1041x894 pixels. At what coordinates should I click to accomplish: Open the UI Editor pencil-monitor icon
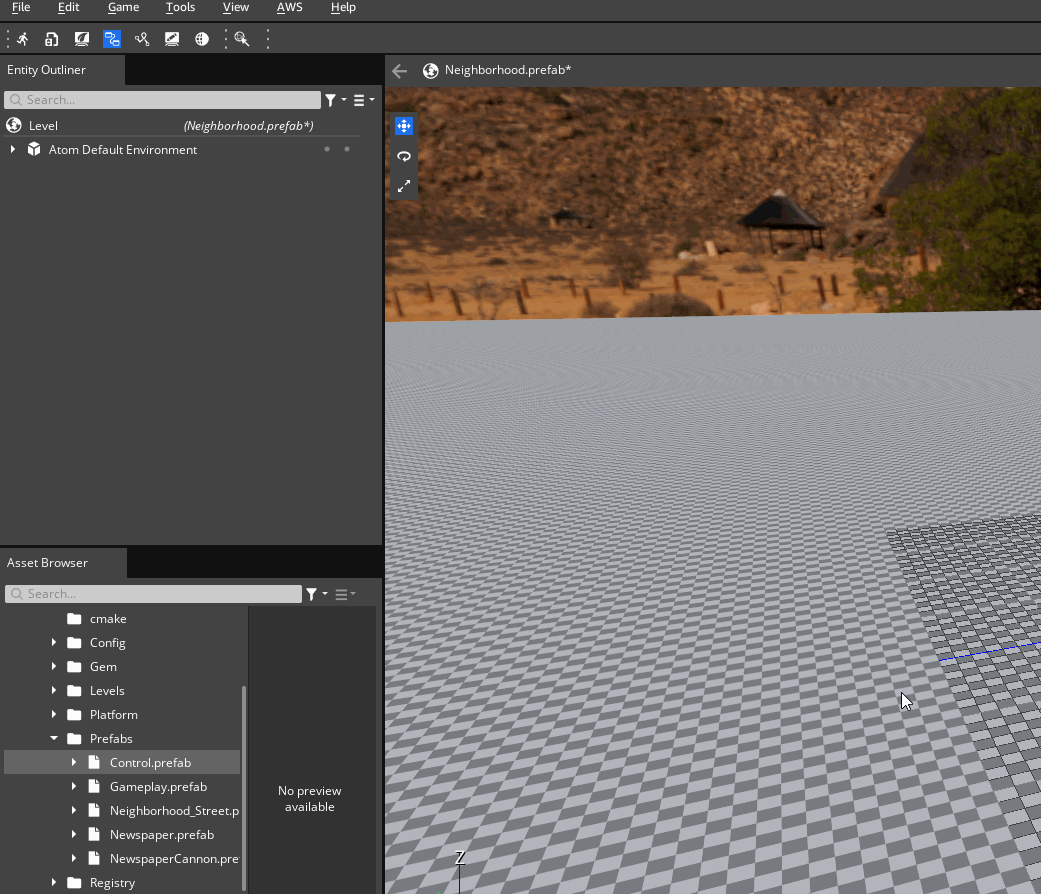(172, 39)
